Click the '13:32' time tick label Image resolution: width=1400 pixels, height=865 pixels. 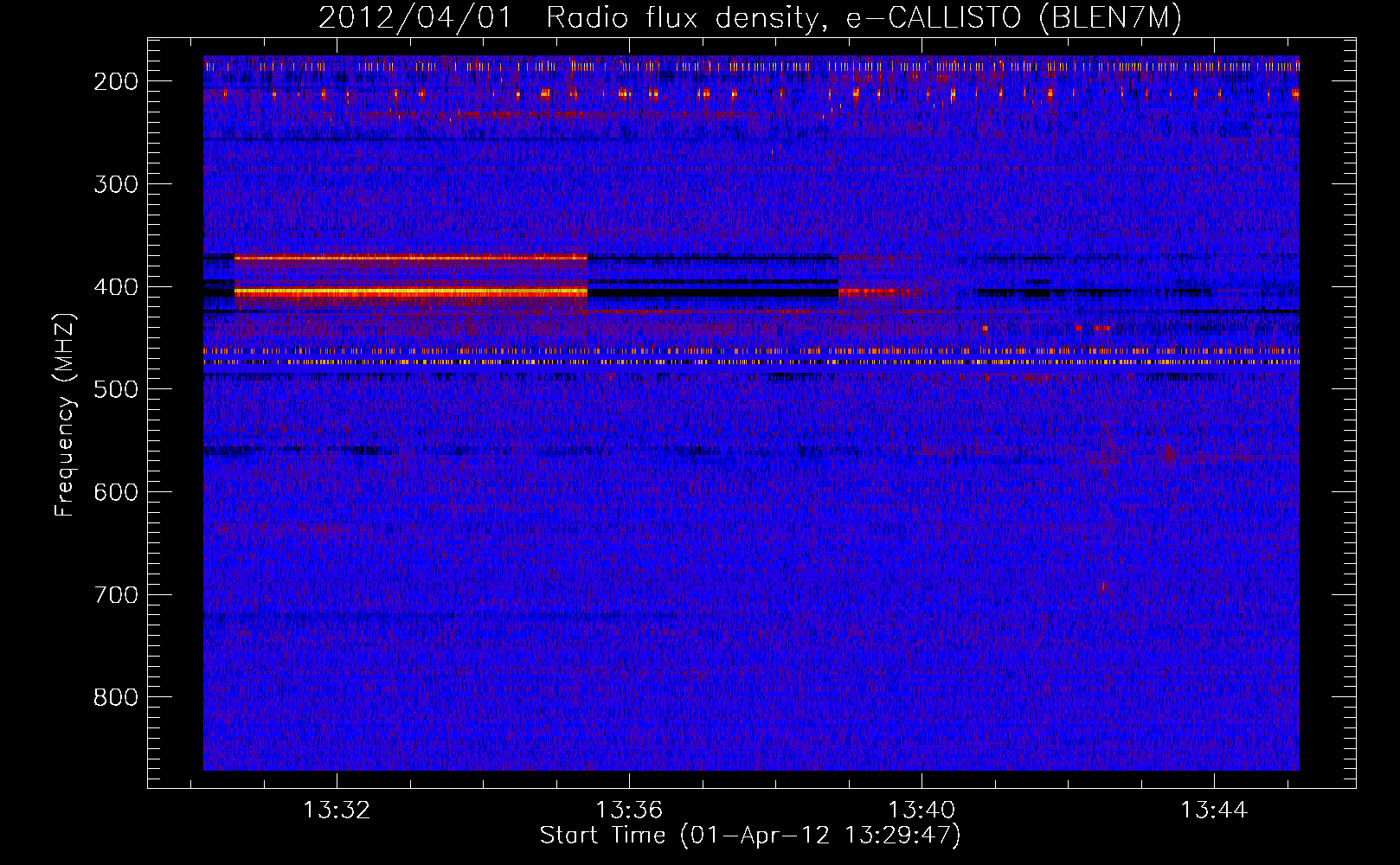[x=337, y=810]
